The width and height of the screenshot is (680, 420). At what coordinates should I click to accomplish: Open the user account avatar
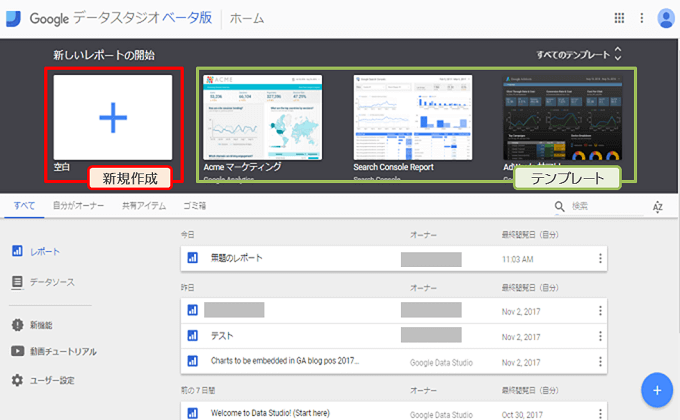666,18
